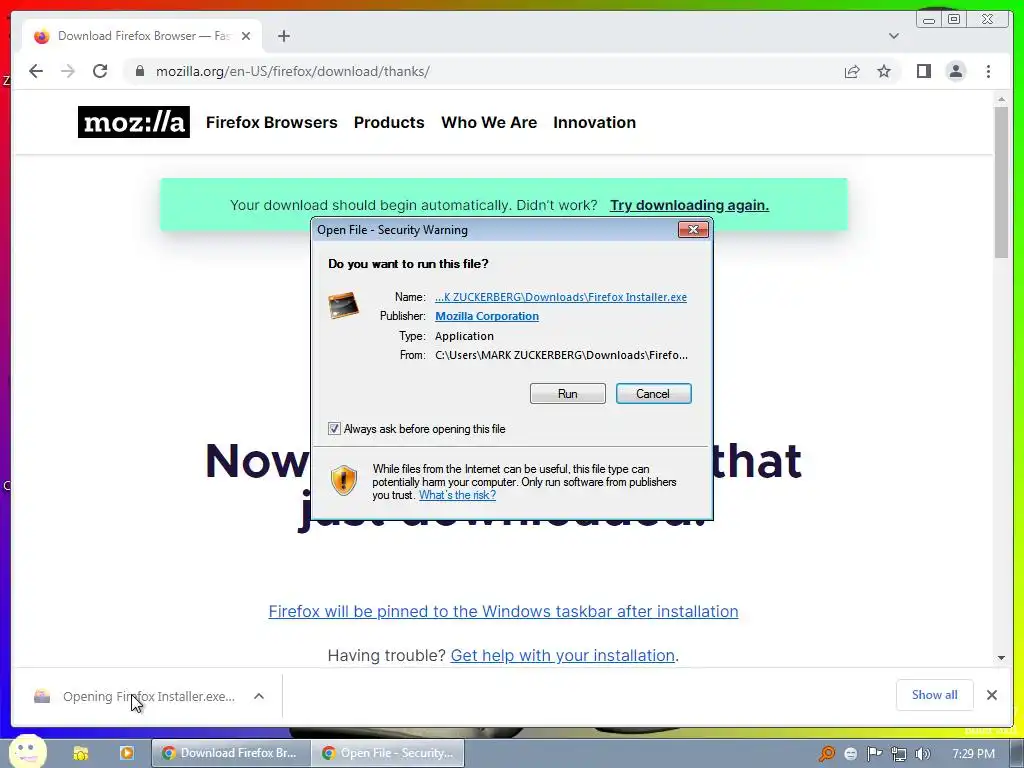Click the round grey tray icon
The width and height of the screenshot is (1024, 768).
tap(850, 754)
